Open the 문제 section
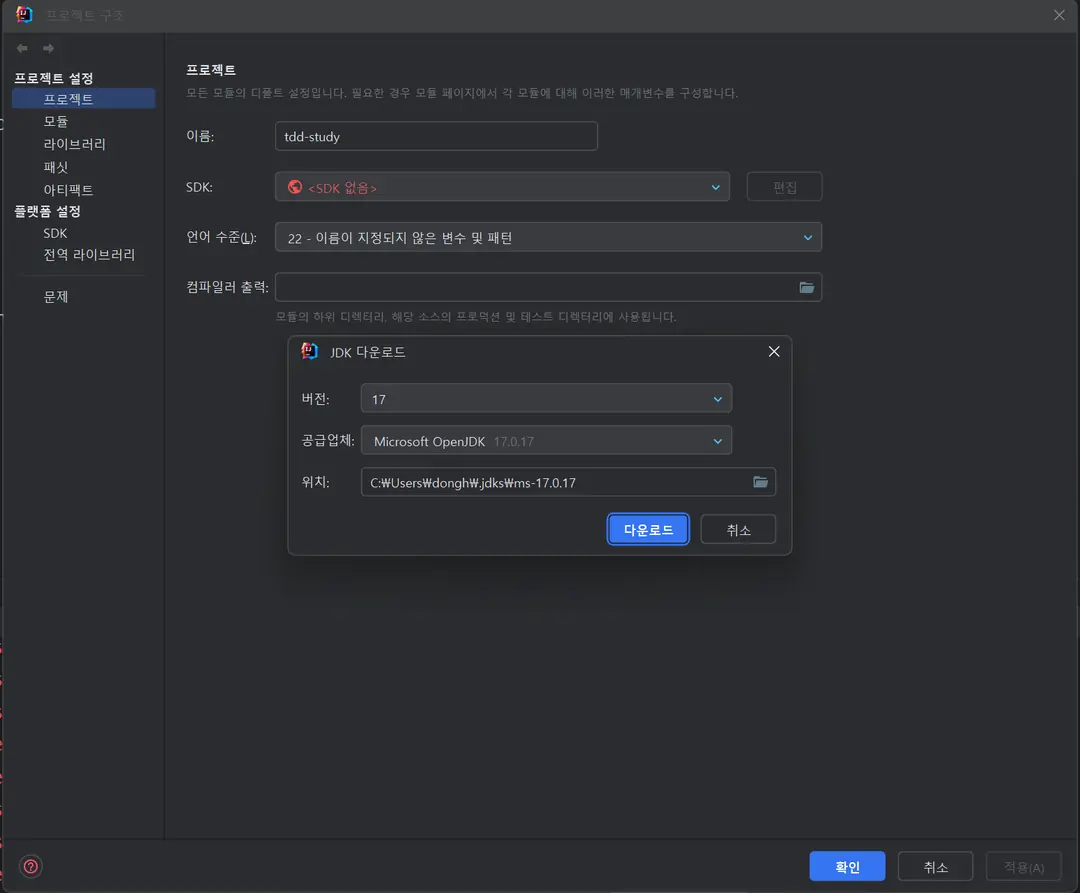The width and height of the screenshot is (1080, 893). [x=56, y=297]
